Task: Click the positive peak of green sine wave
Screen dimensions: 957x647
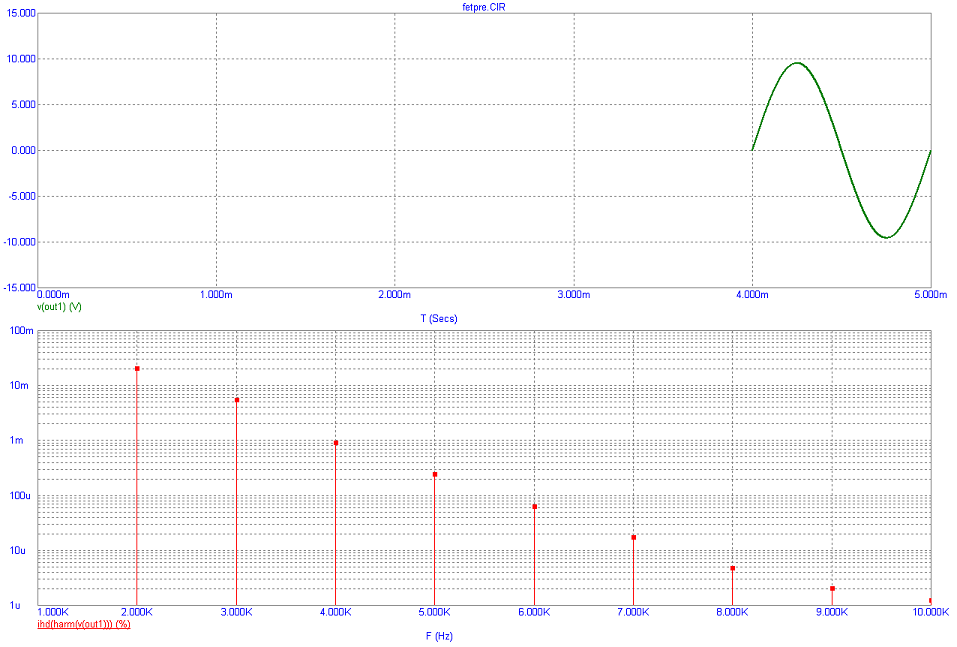Action: click(x=797, y=63)
